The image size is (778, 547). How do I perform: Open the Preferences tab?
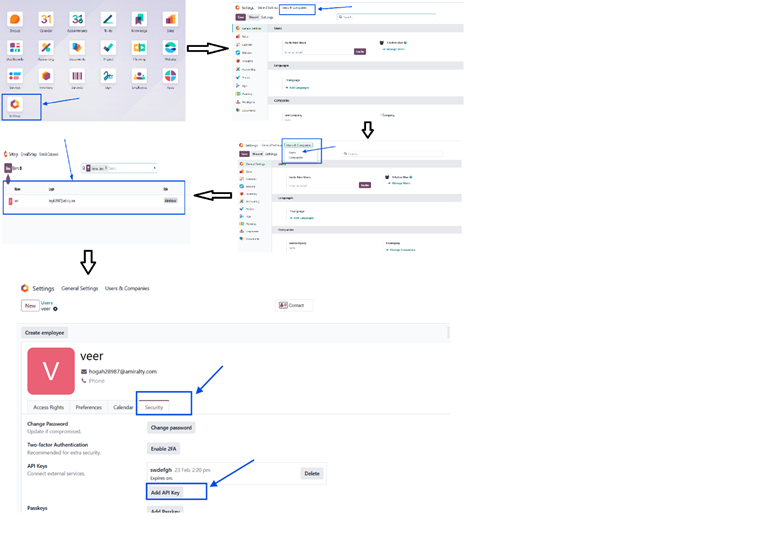pyautogui.click(x=88, y=407)
